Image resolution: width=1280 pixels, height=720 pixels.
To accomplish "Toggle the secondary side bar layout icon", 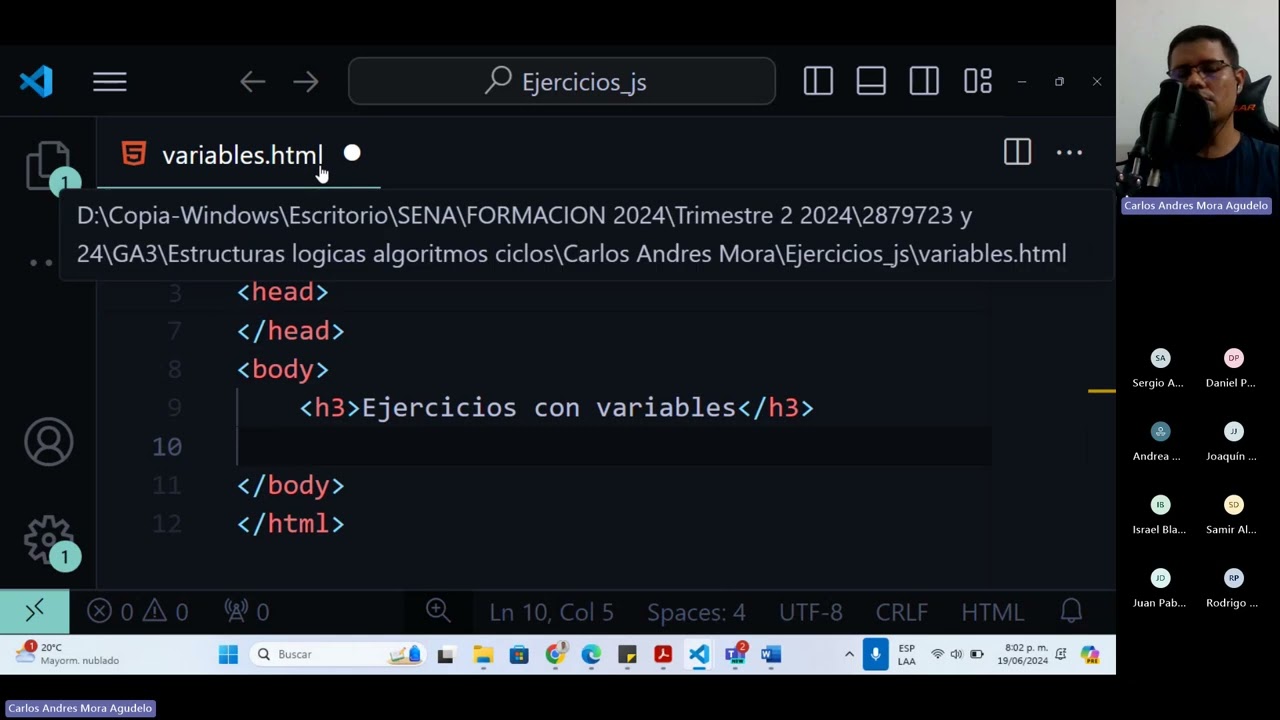I will (924, 82).
